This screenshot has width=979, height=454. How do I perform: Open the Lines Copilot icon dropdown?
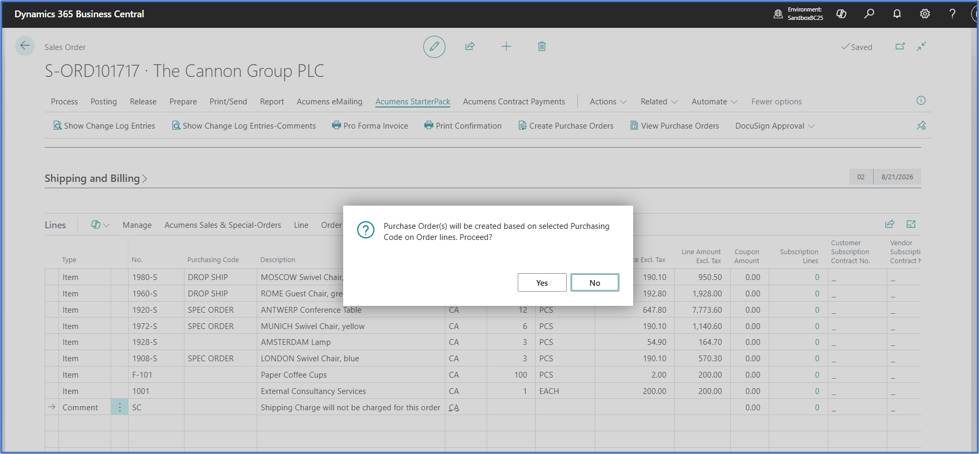point(100,225)
